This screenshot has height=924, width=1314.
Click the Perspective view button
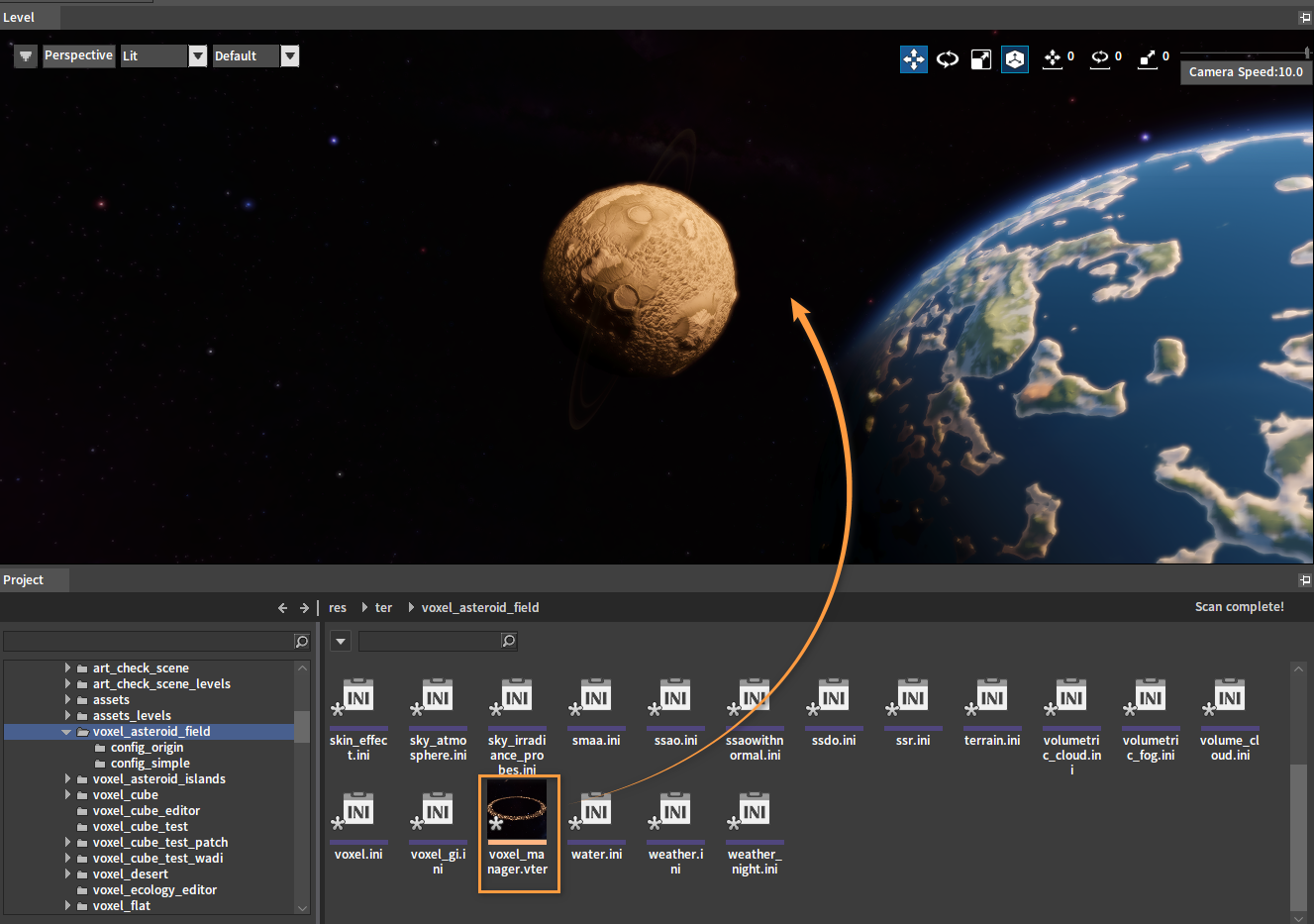[78, 55]
